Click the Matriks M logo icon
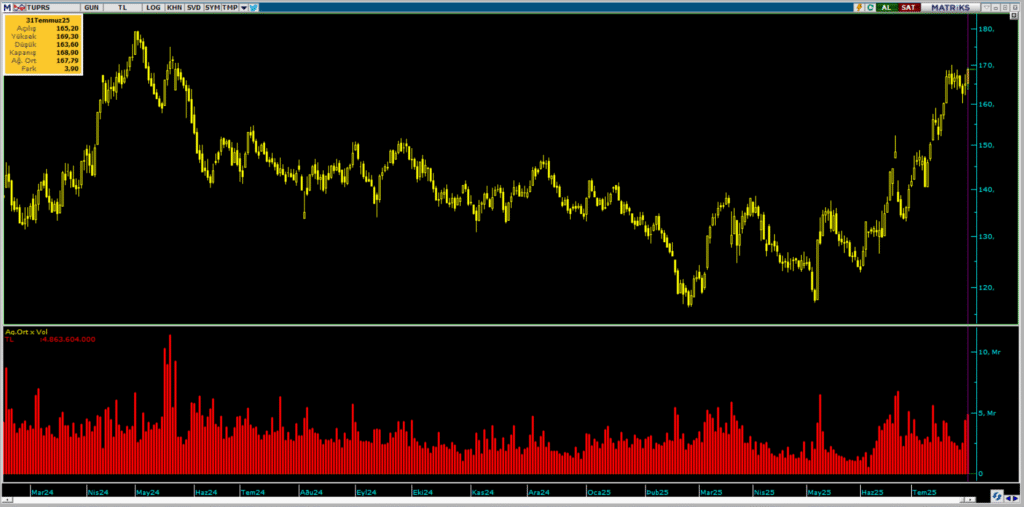Screen dimensions: 1024x507 [6, 7]
